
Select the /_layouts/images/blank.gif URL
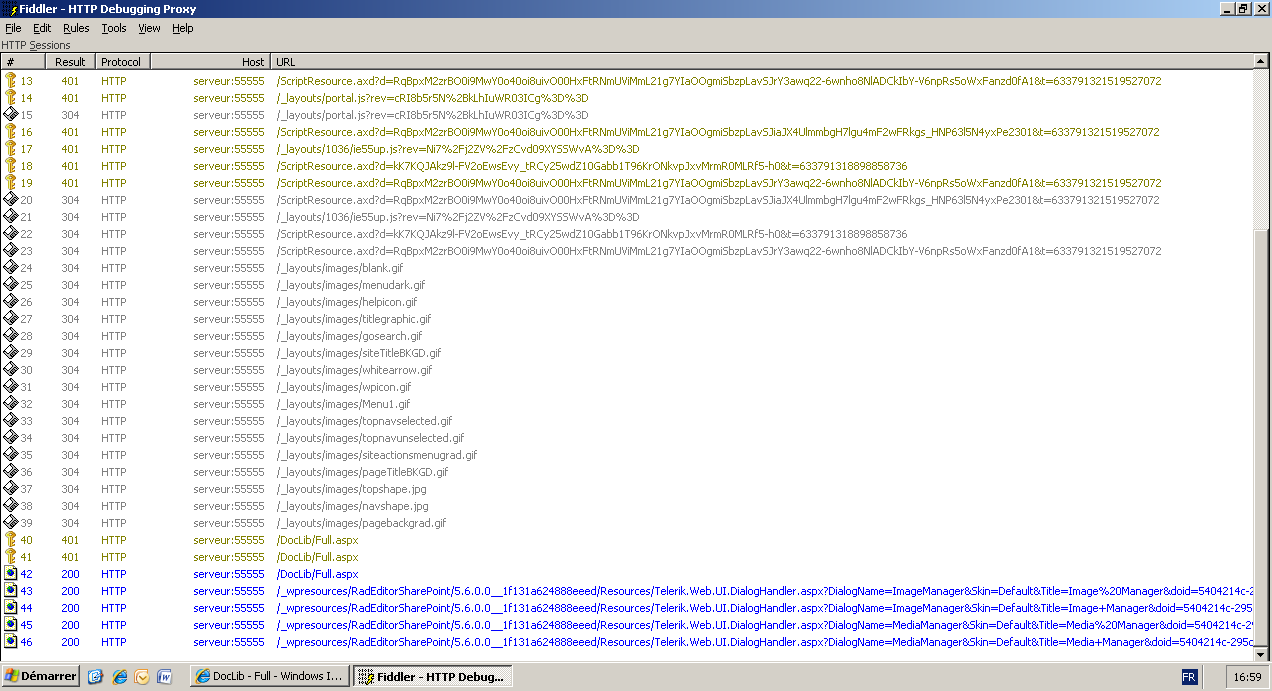coord(340,268)
